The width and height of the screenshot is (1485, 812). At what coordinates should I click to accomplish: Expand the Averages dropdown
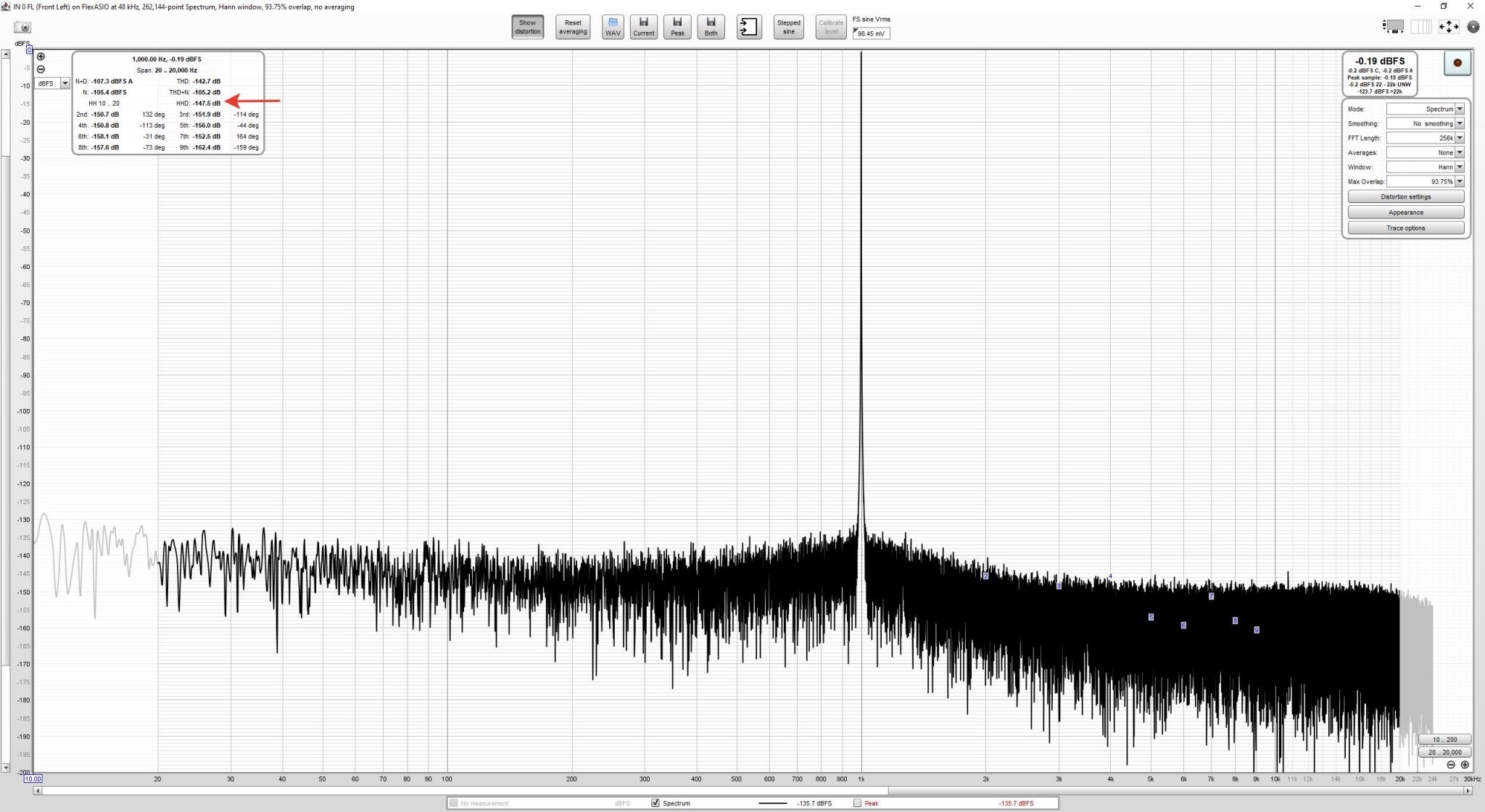pyautogui.click(x=1425, y=152)
